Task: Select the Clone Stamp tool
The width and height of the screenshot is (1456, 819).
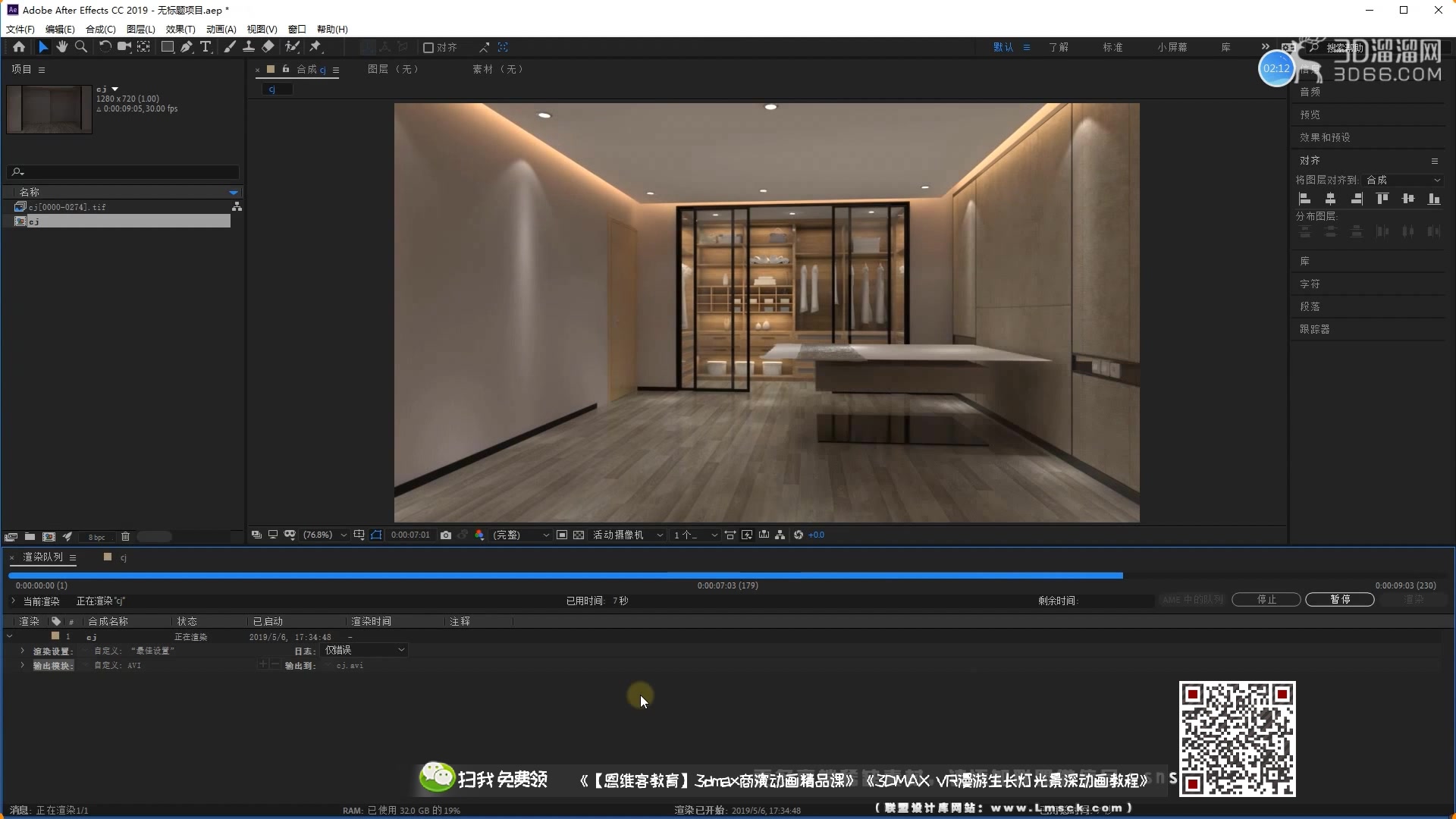Action: (249, 47)
